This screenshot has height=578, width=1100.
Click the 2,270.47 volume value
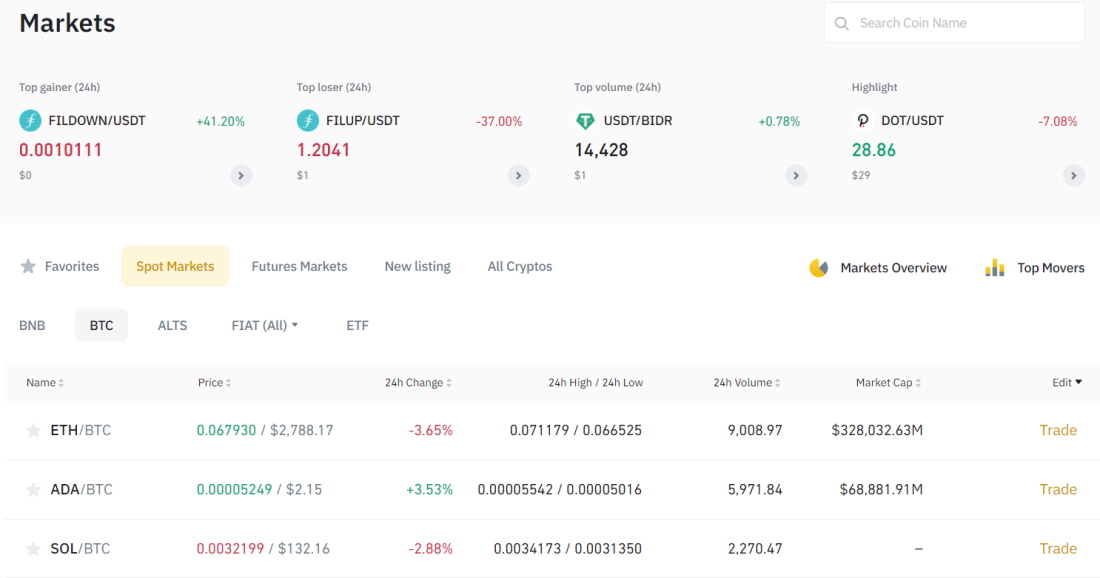(755, 549)
